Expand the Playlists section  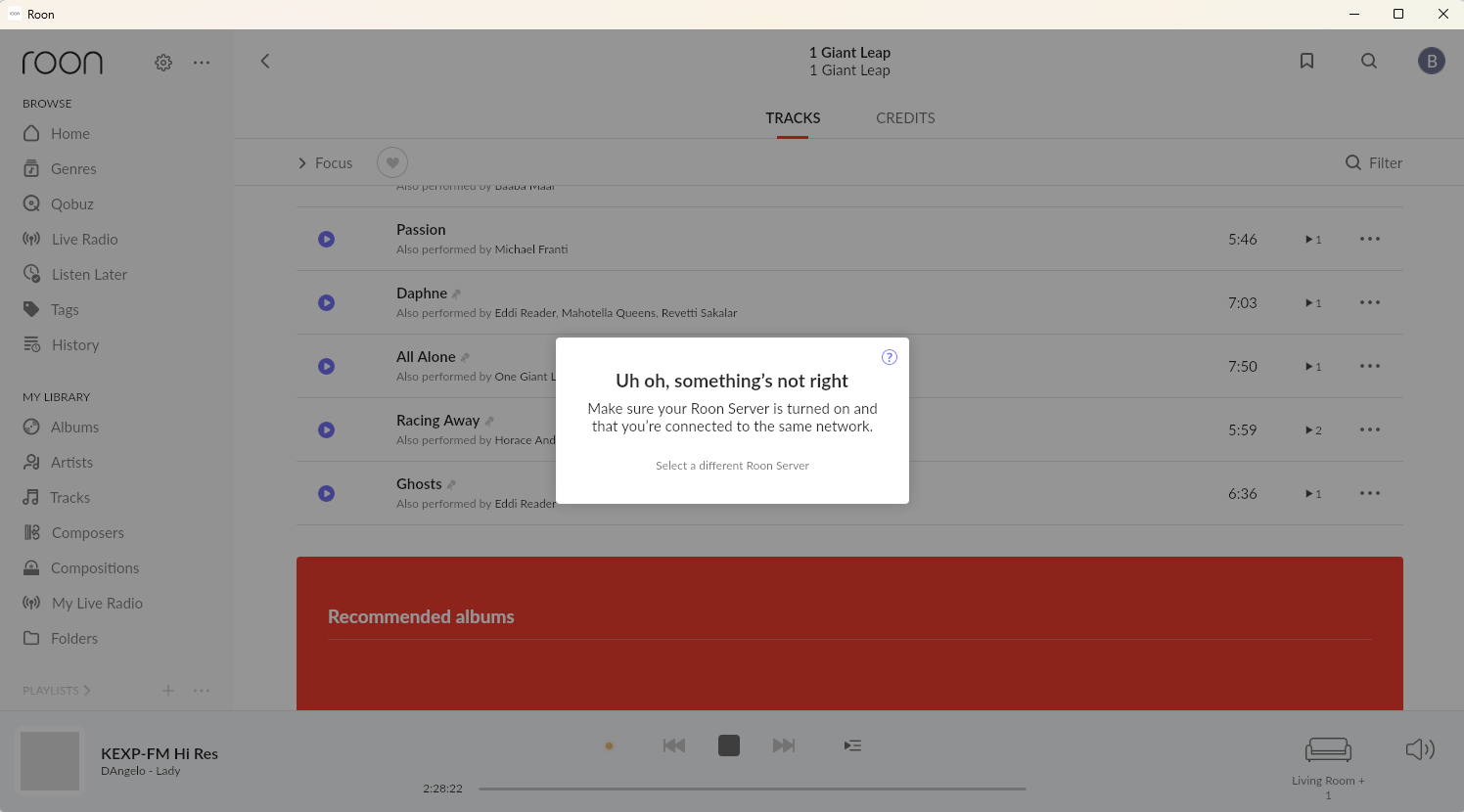tap(57, 691)
